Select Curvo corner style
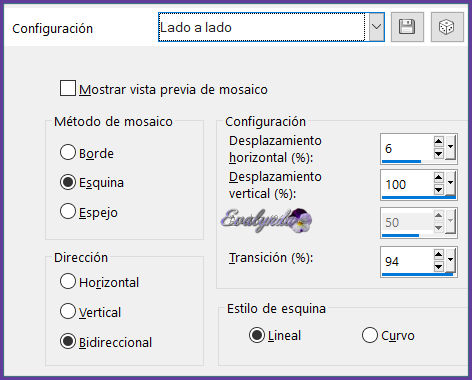 pos(370,335)
